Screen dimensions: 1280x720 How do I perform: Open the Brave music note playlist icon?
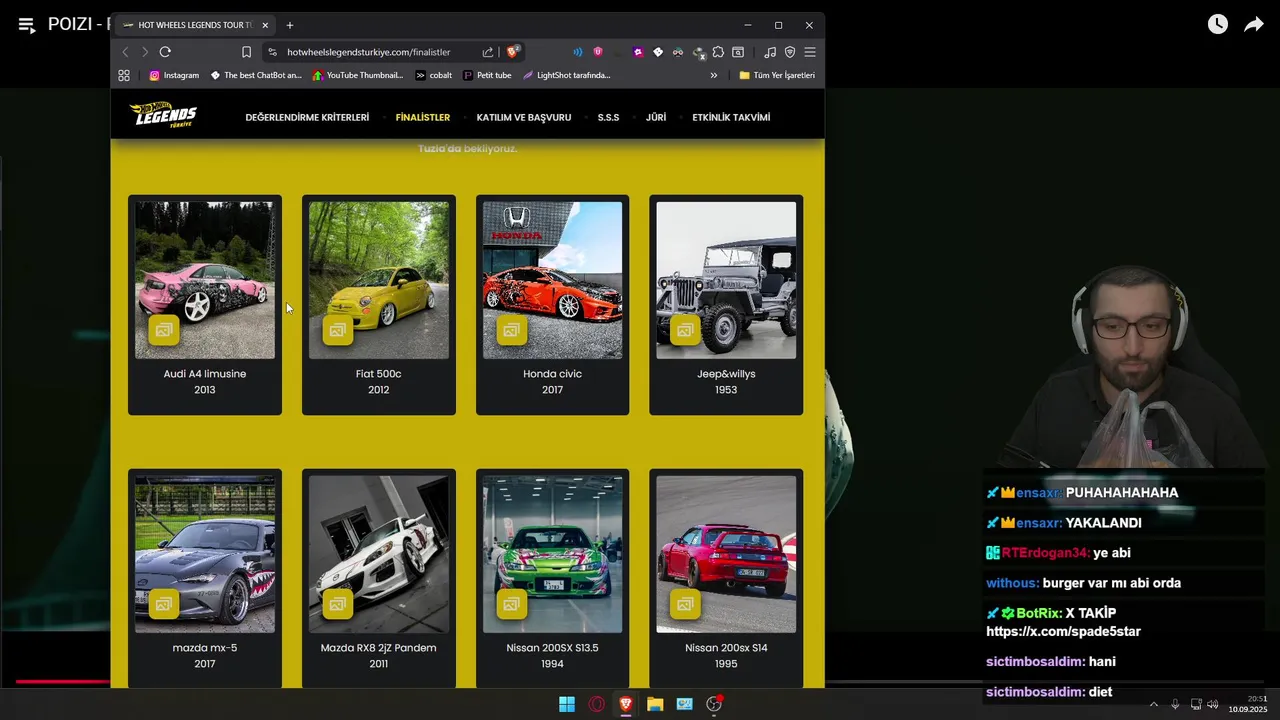click(x=770, y=52)
